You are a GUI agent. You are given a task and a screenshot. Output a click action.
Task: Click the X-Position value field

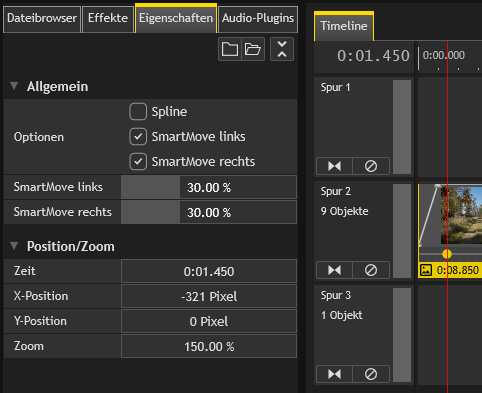click(209, 296)
